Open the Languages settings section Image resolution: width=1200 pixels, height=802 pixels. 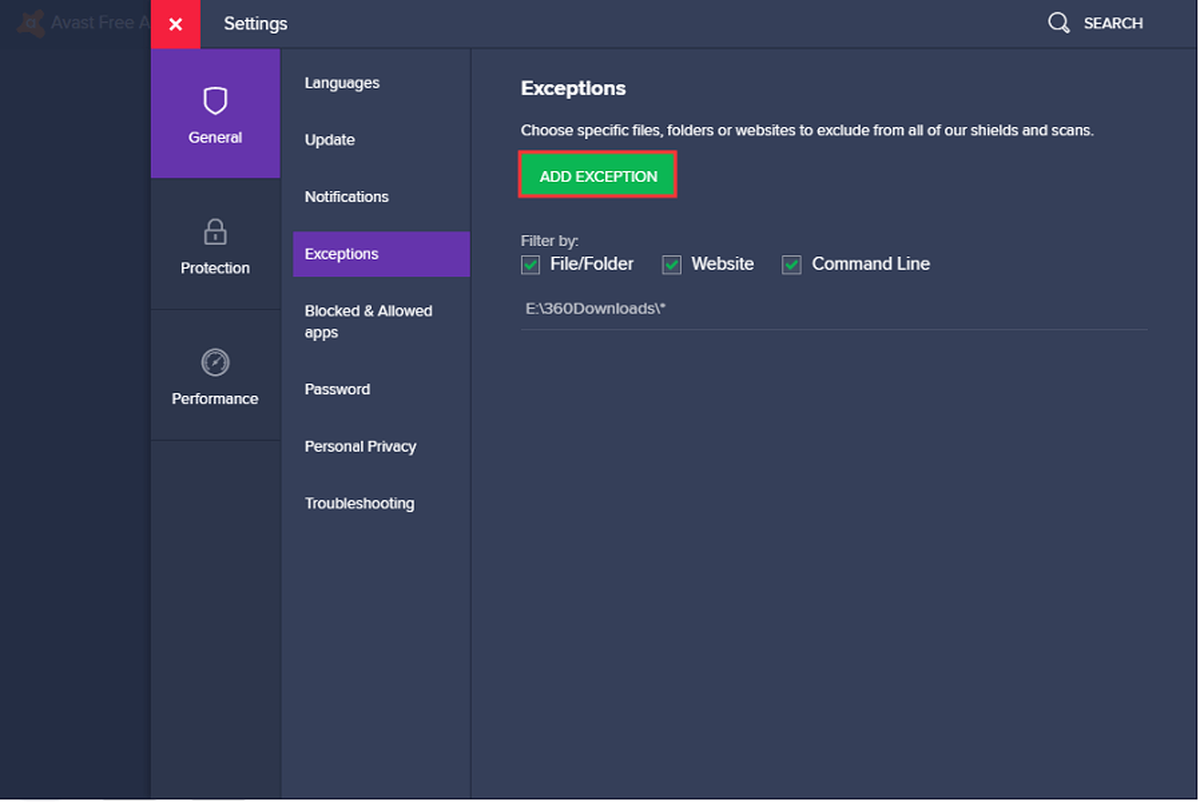pyautogui.click(x=342, y=83)
